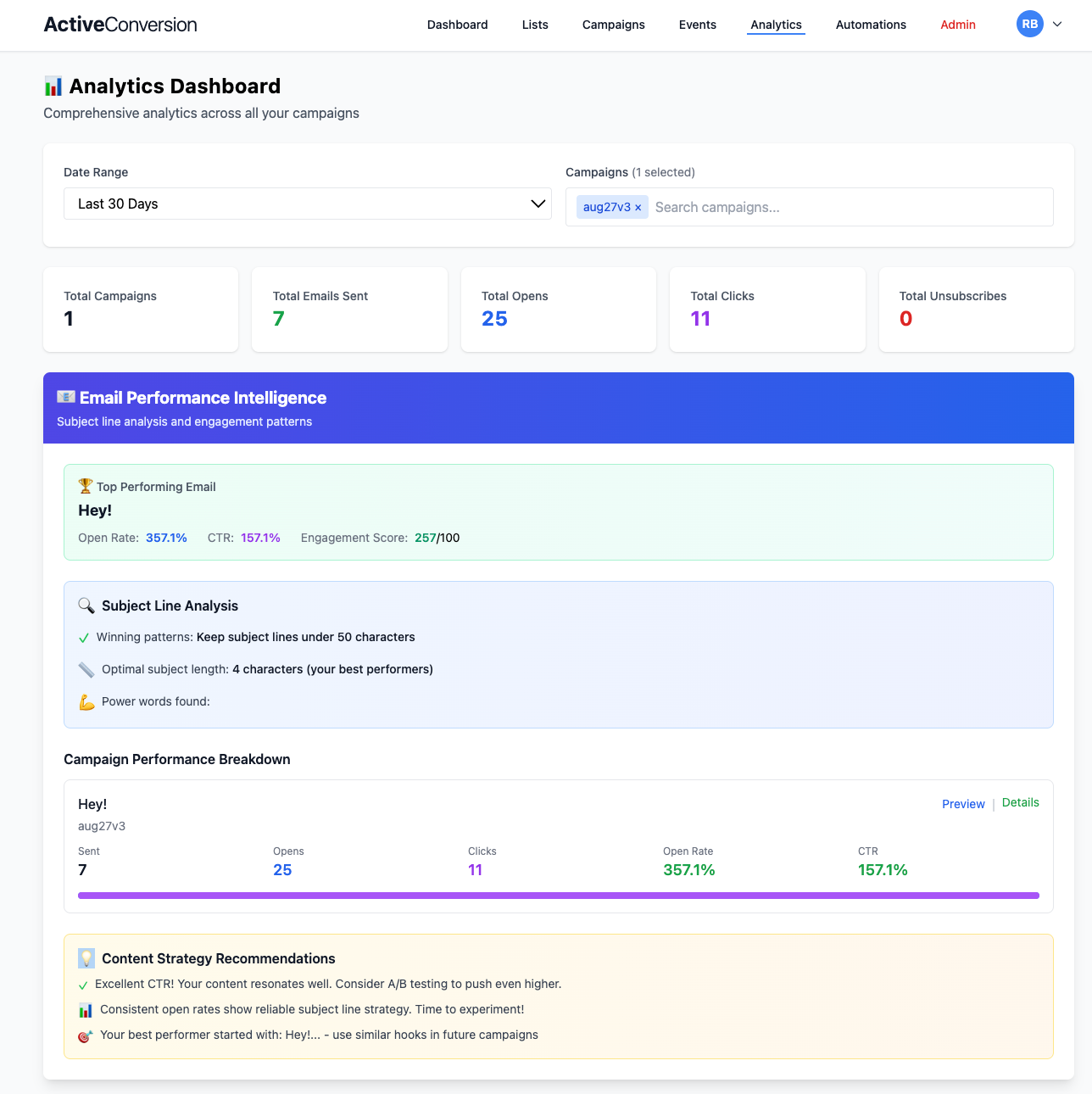Open Details for the Hey! campaign
The width and height of the screenshot is (1092, 1094).
coord(1020,802)
